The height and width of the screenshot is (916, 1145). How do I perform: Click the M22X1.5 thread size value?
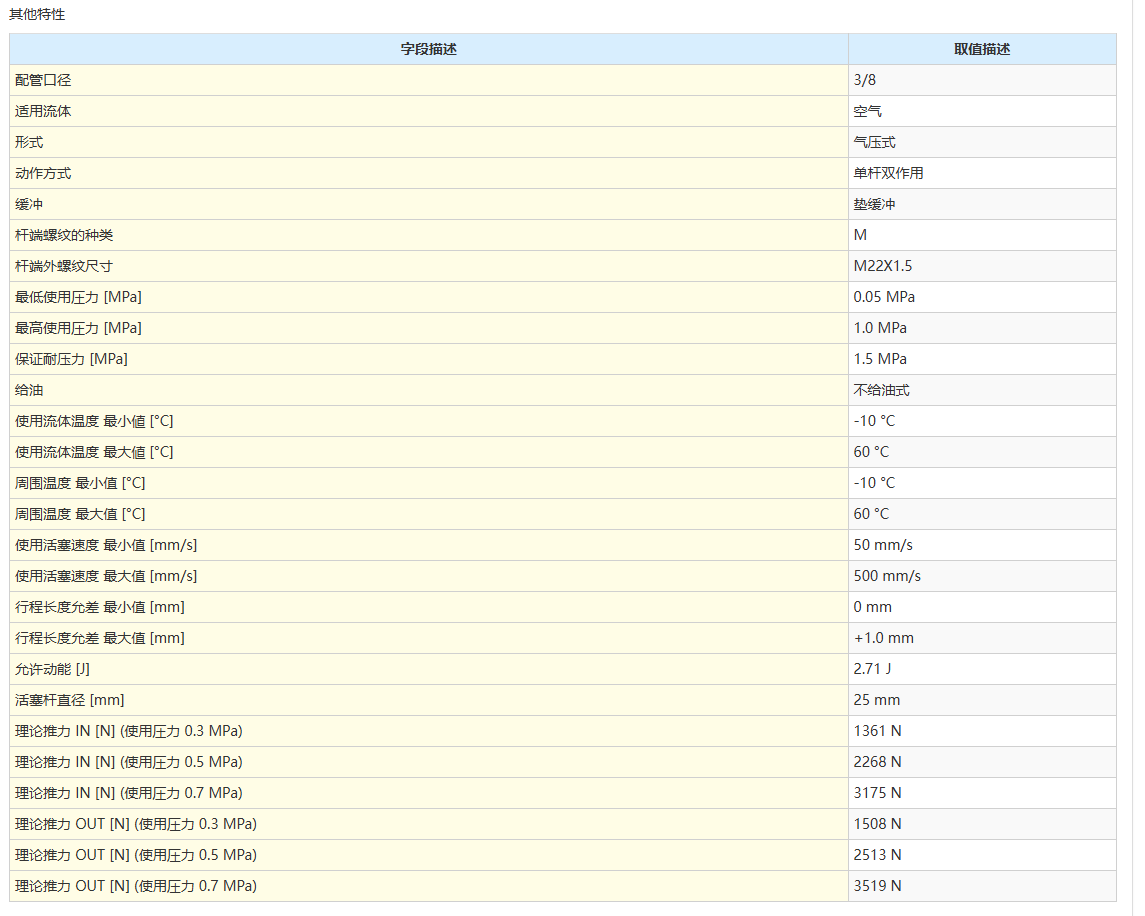click(882, 266)
